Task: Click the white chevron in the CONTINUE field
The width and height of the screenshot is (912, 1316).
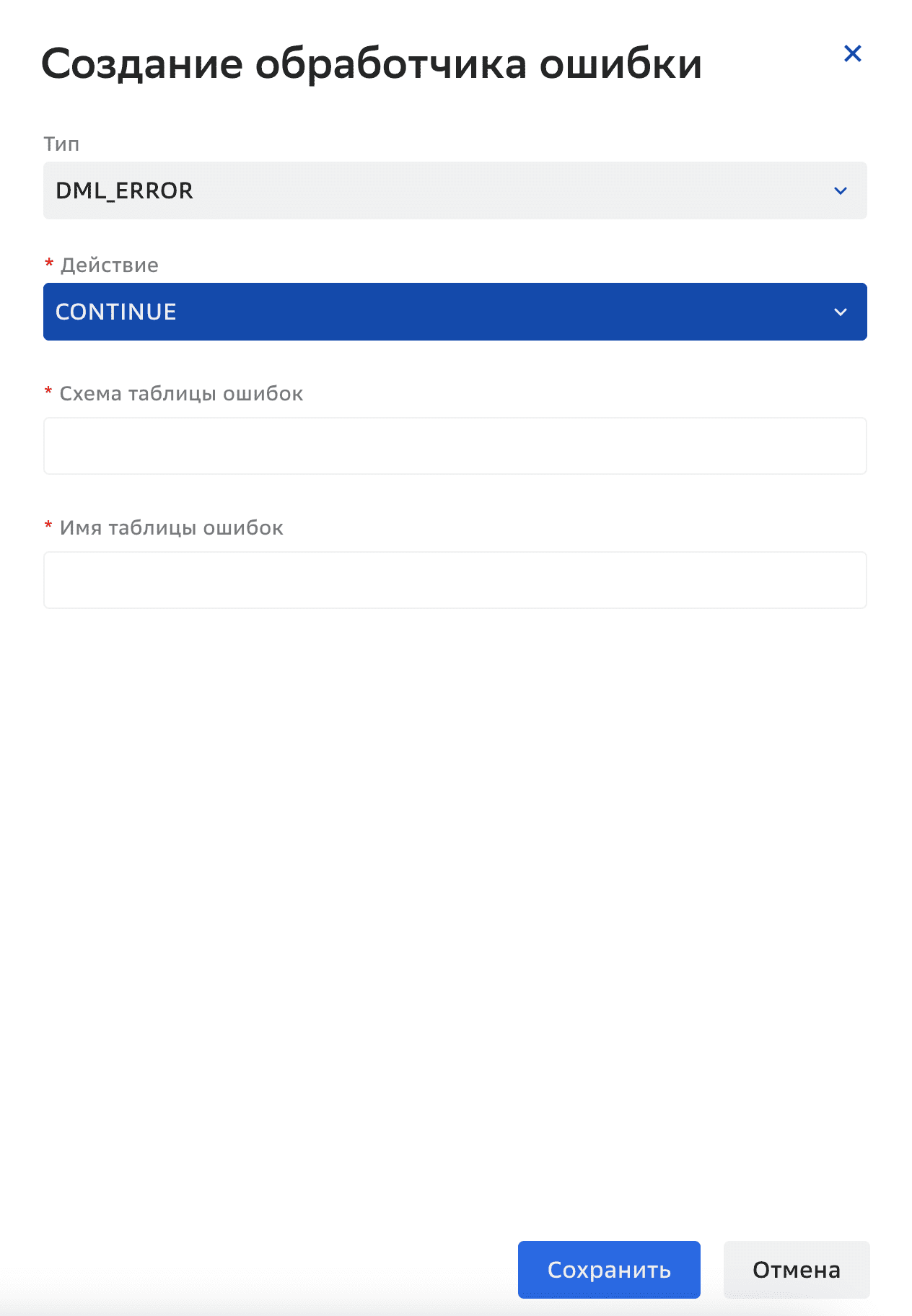Action: (841, 312)
